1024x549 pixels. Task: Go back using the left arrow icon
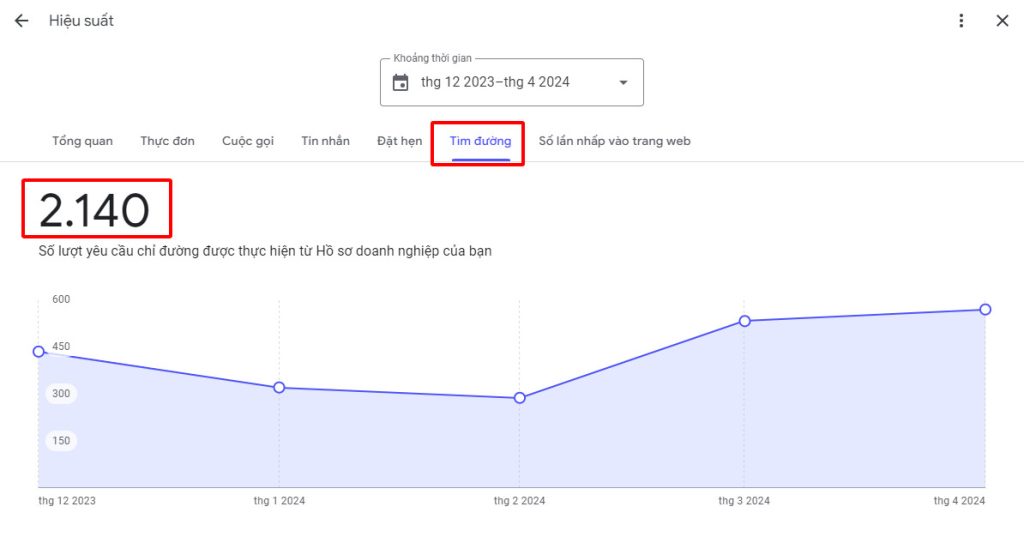pos(21,21)
